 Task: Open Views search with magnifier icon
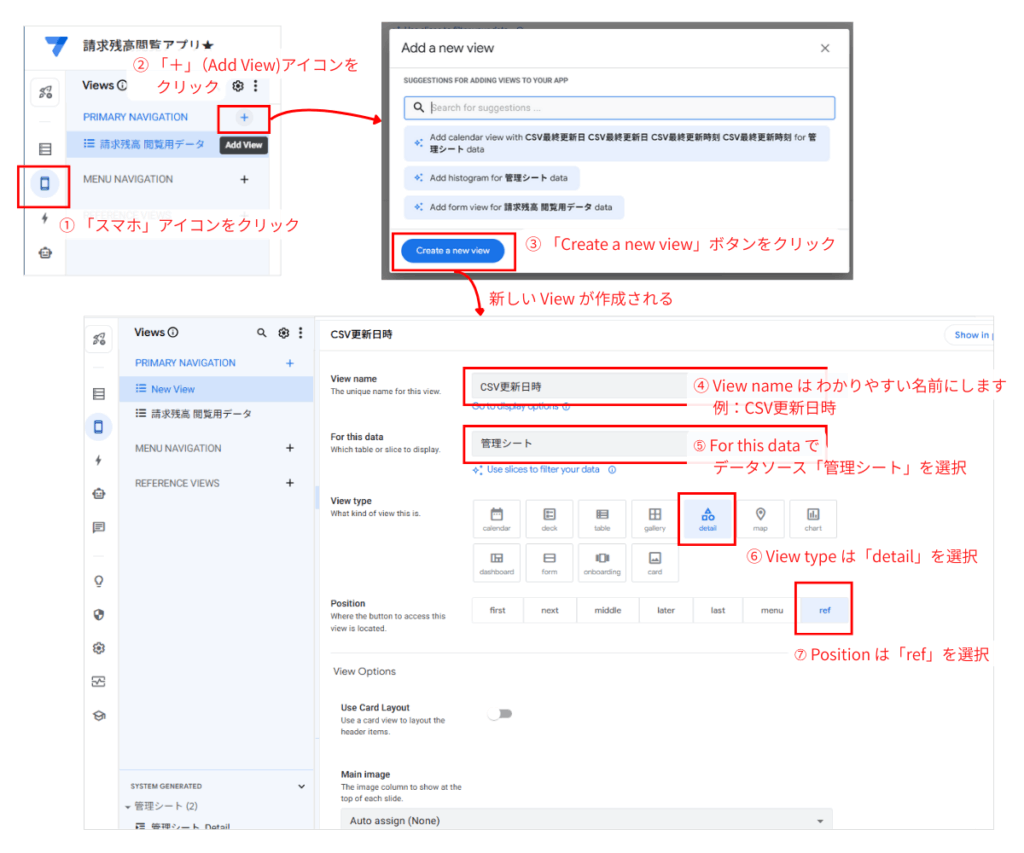[262, 331]
